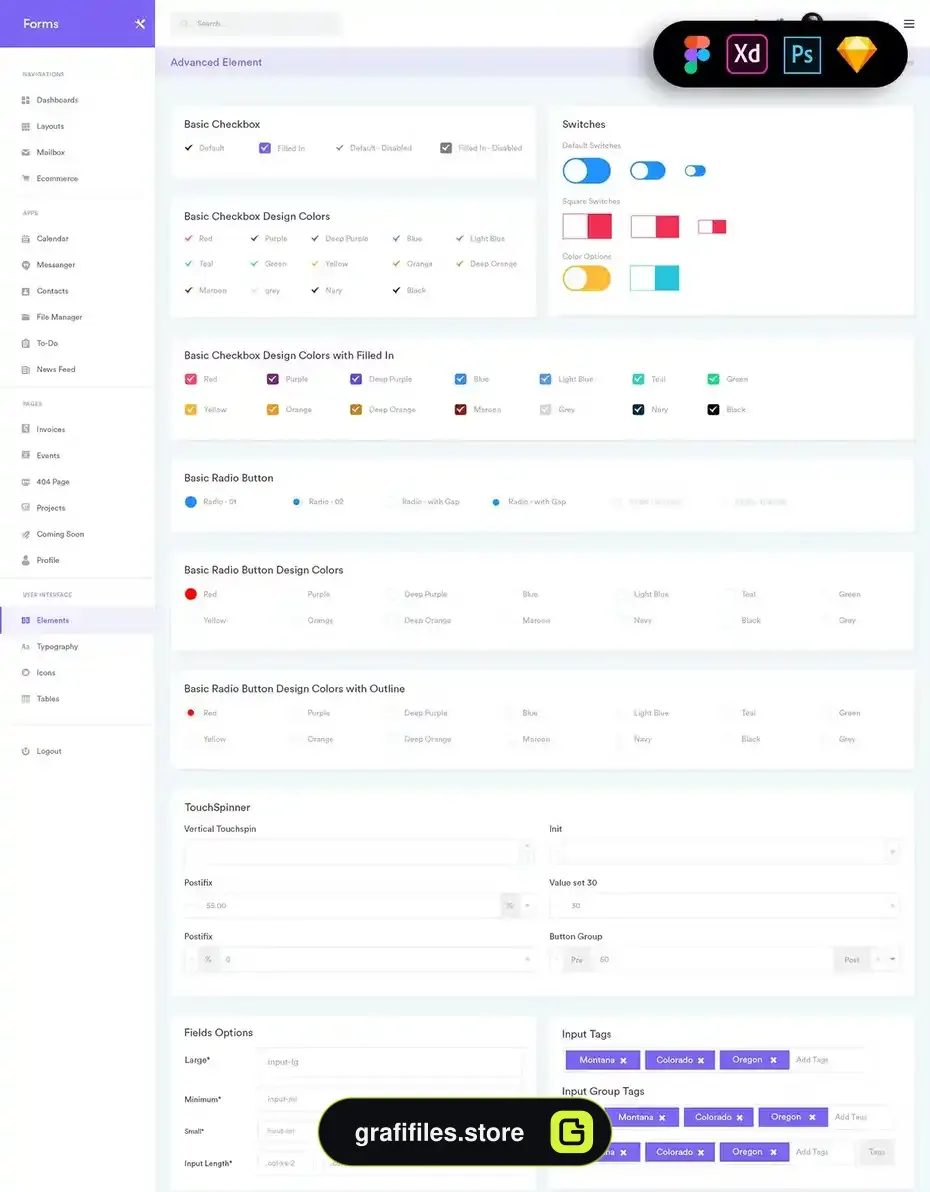Click the Logout power icon
930x1192 pixels.
point(26,751)
